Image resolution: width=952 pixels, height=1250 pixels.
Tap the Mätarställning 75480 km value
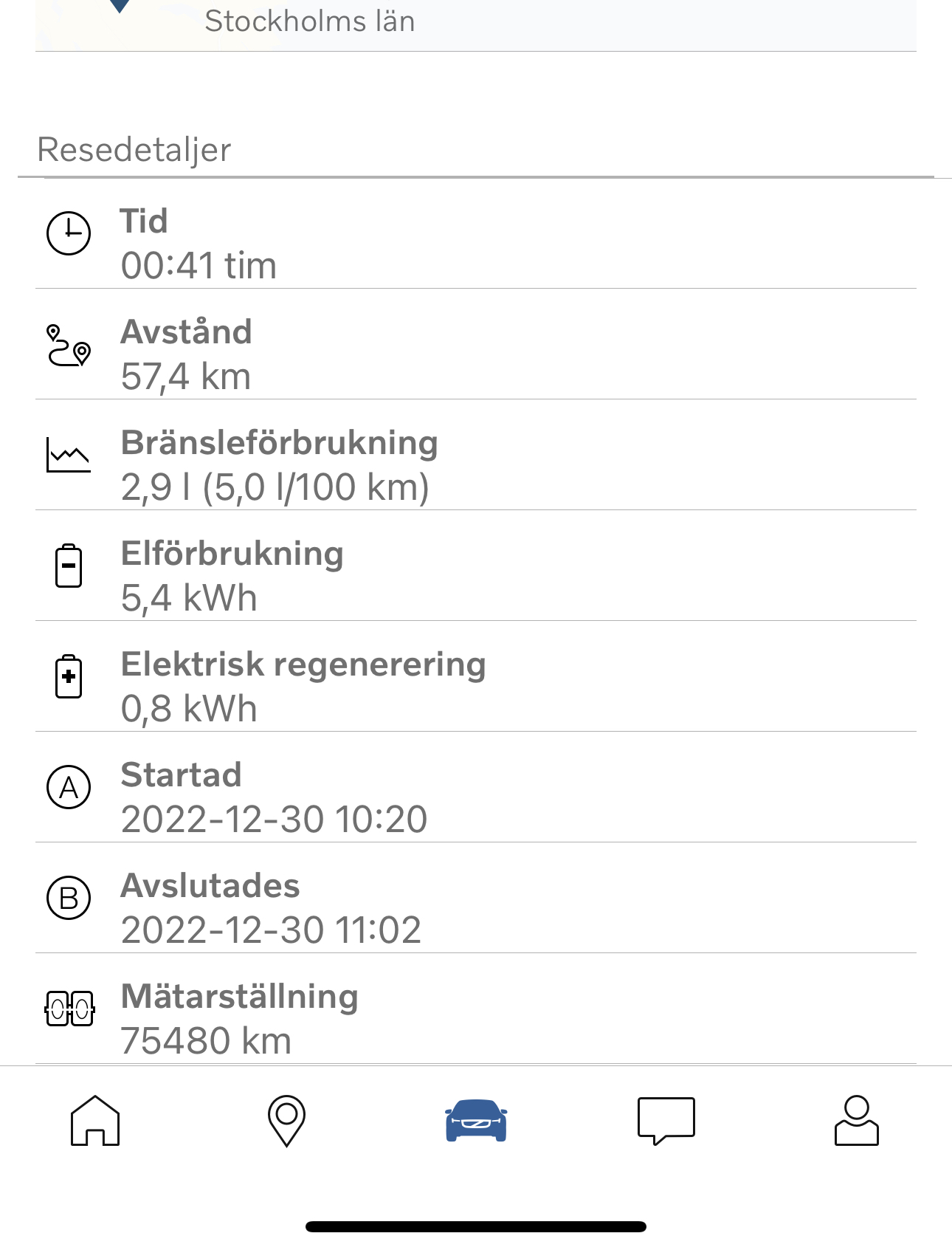206,1041
